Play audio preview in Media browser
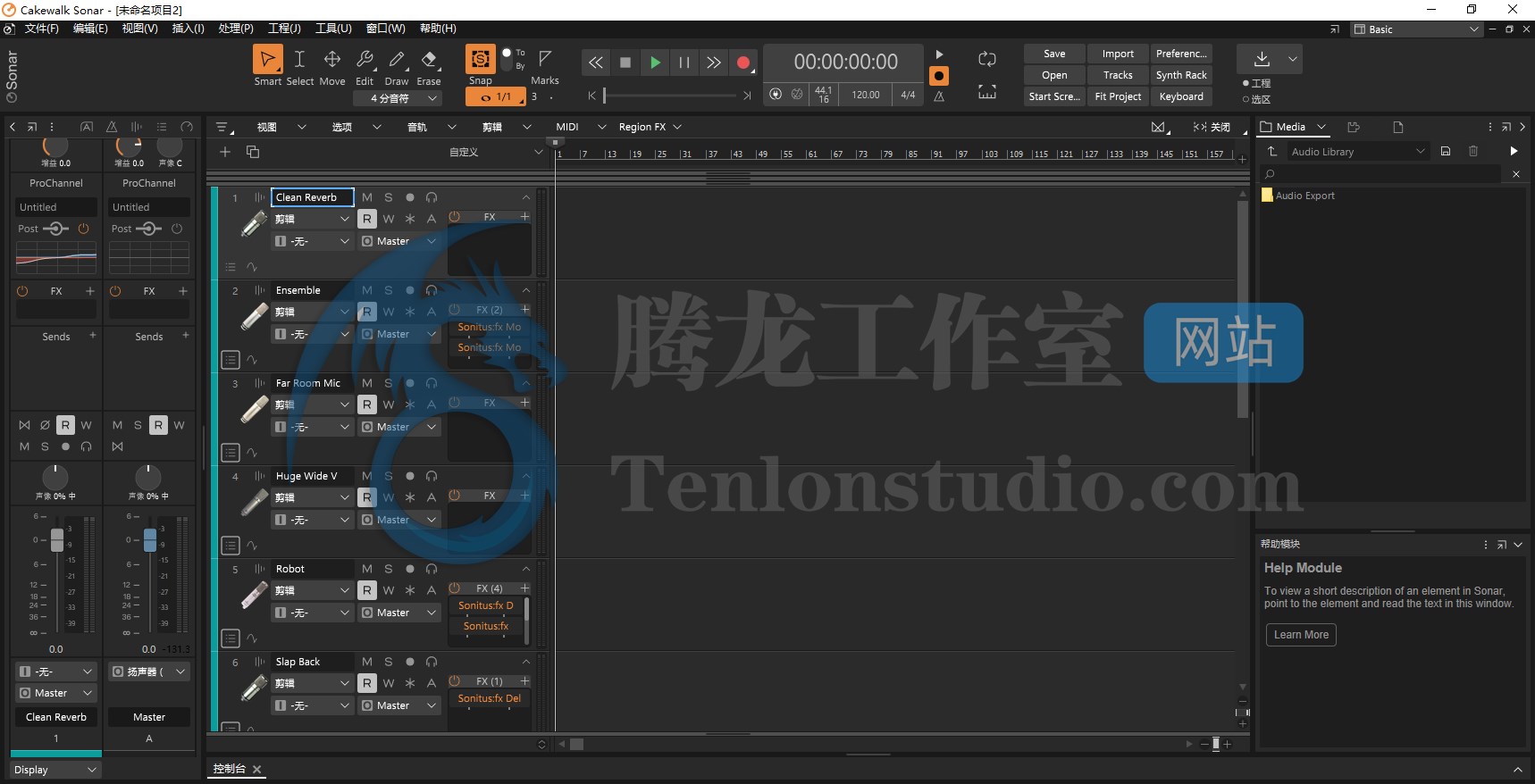This screenshot has height=784, width=1535. (1514, 152)
